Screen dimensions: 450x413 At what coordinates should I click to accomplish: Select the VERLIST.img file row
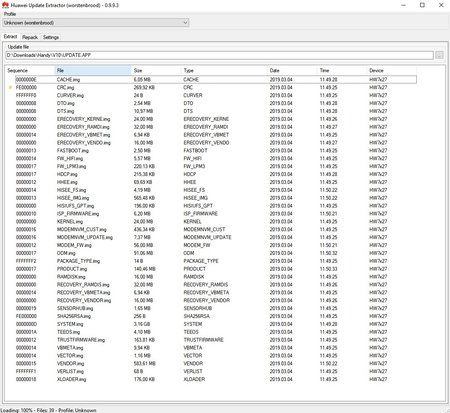(216, 371)
